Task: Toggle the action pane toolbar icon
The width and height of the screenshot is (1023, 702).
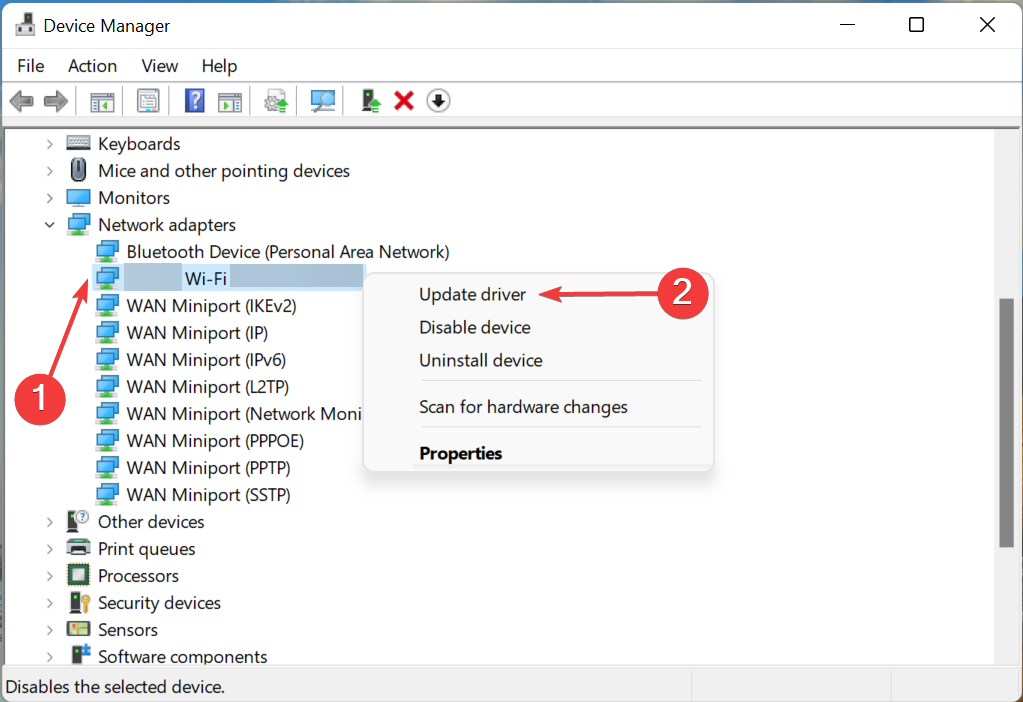Action: (229, 101)
